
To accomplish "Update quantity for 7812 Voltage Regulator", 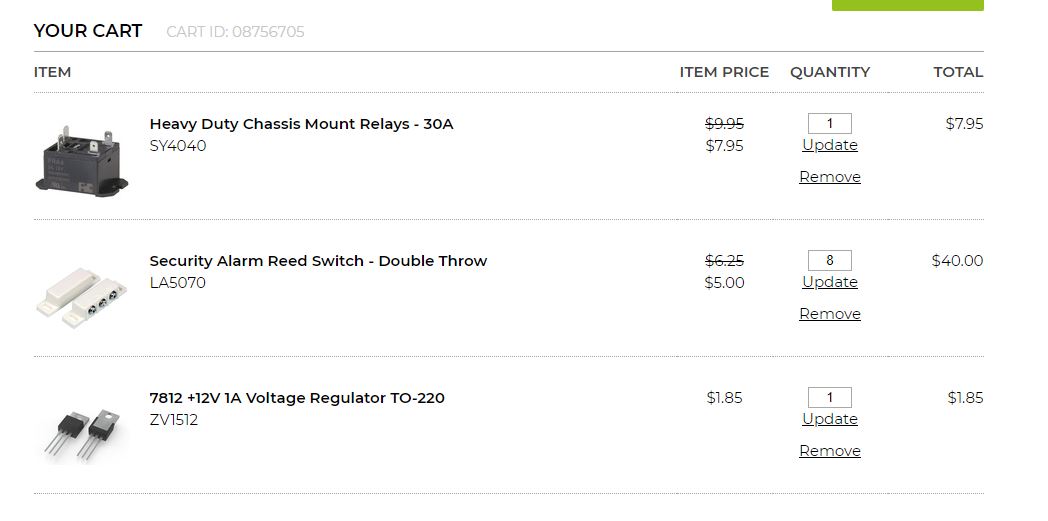I will [x=829, y=419].
